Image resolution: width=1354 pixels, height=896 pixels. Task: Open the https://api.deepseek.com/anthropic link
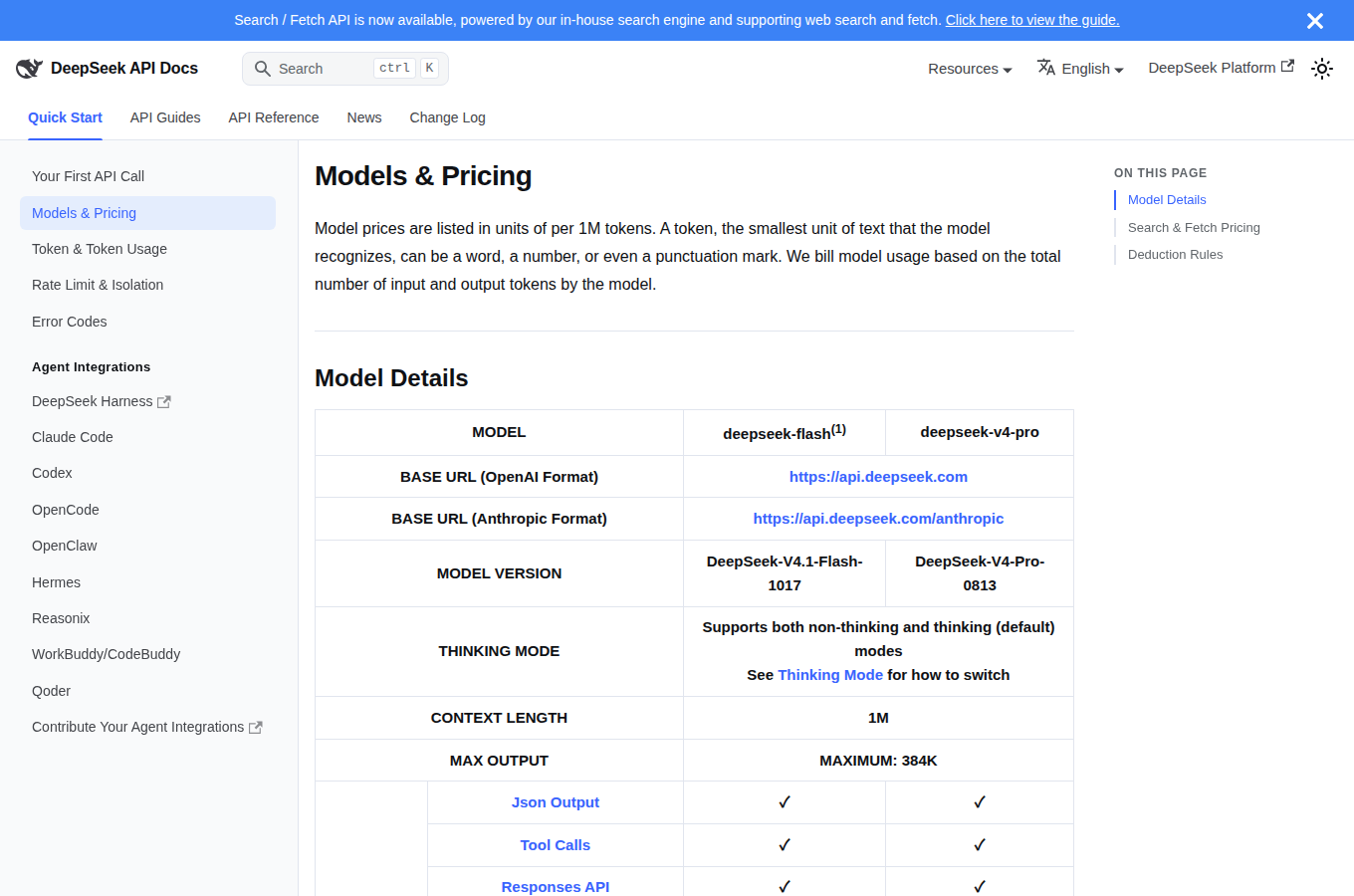click(878, 519)
